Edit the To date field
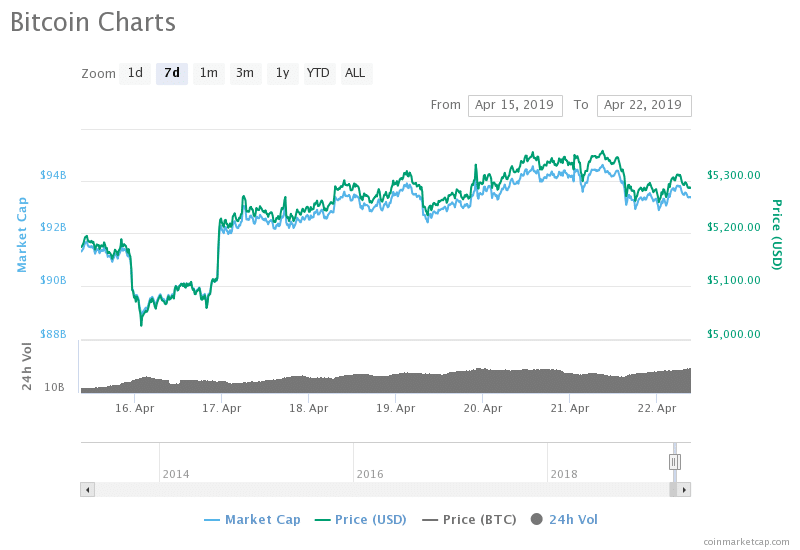Screen dimensions: 800x550 tap(644, 106)
